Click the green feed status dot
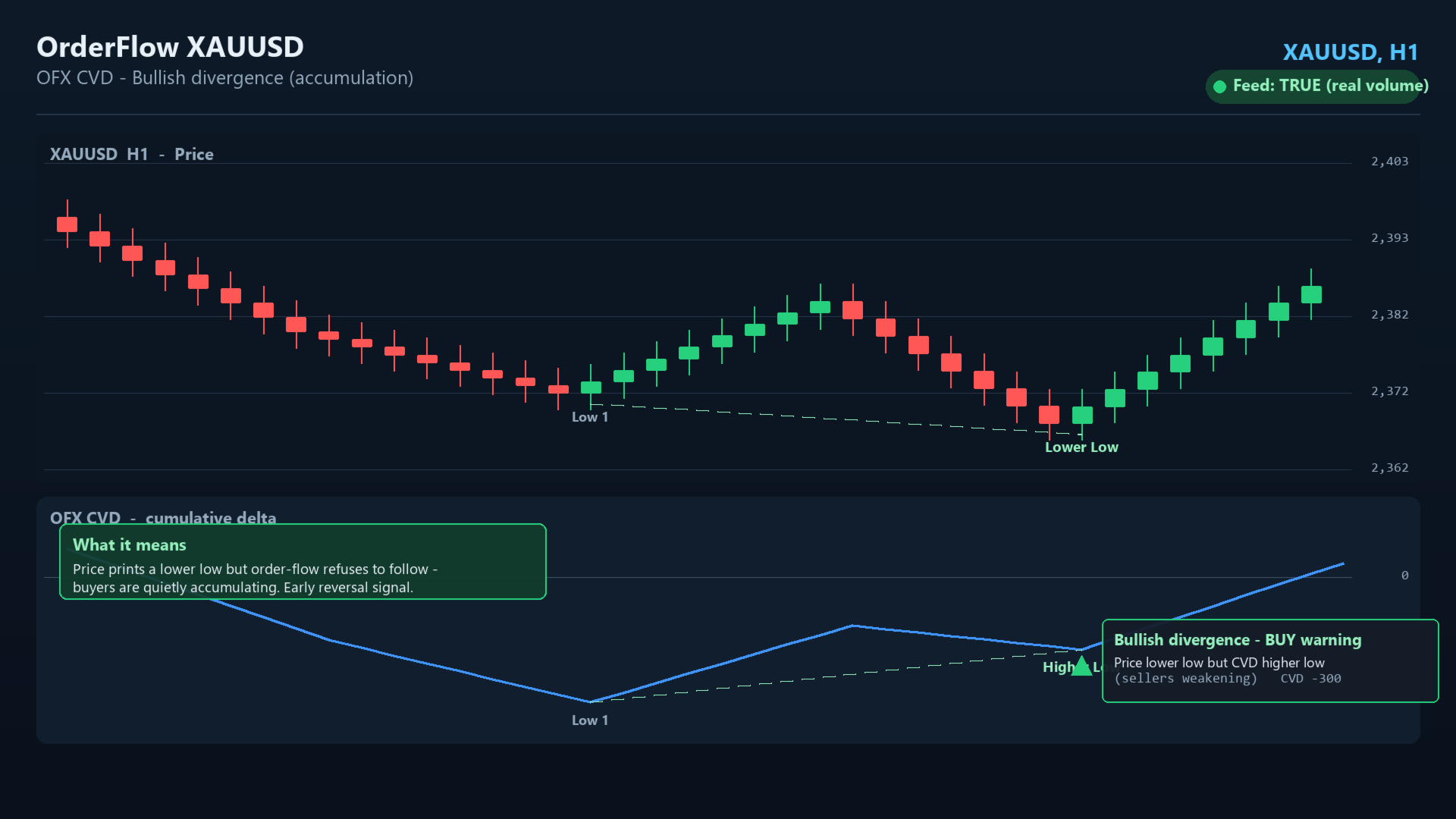1456x819 pixels. (x=1219, y=86)
